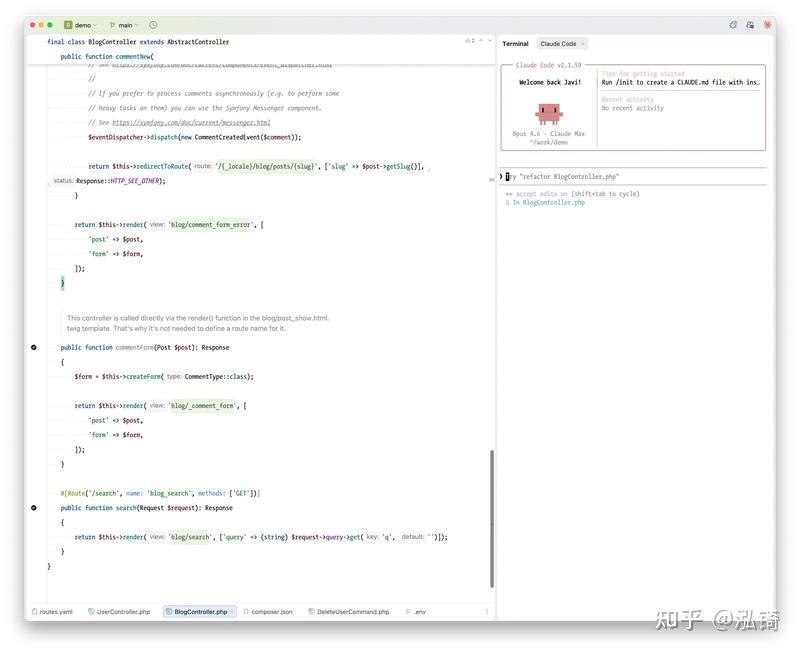Viewport: 800px width, 653px height.
Task: Click the 'No recent activity' text
Action: (x=633, y=108)
